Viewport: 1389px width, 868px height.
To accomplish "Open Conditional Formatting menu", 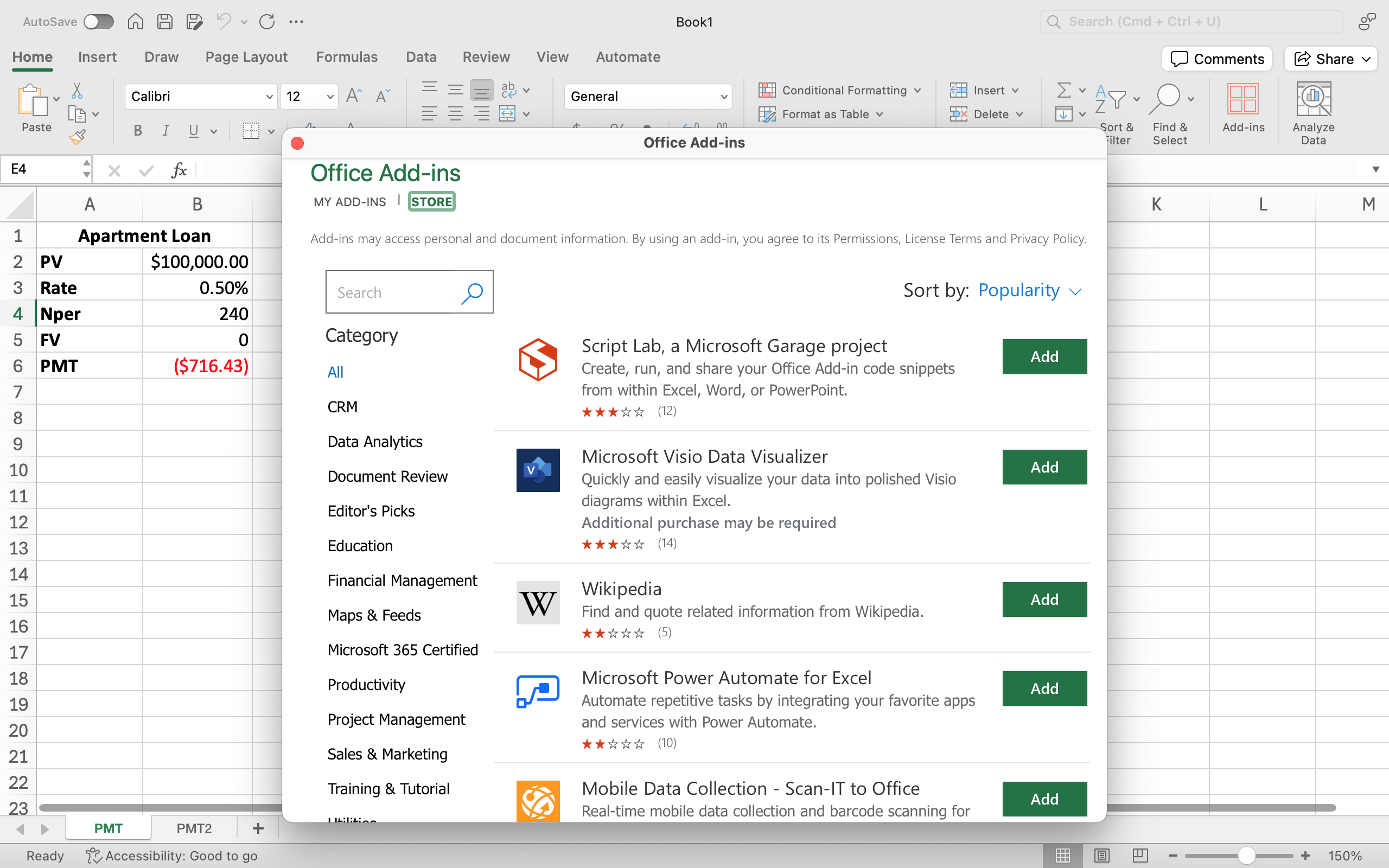I will coord(840,90).
